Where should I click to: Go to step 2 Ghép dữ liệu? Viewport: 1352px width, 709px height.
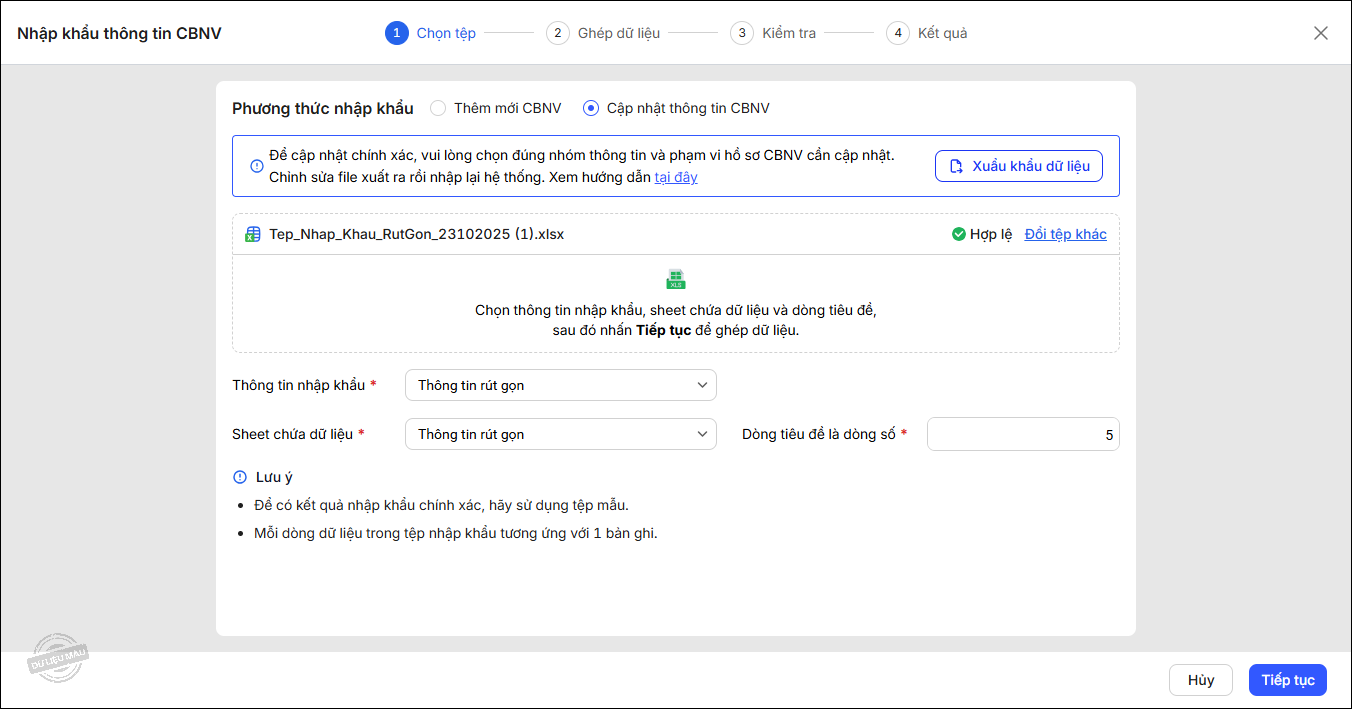point(603,33)
